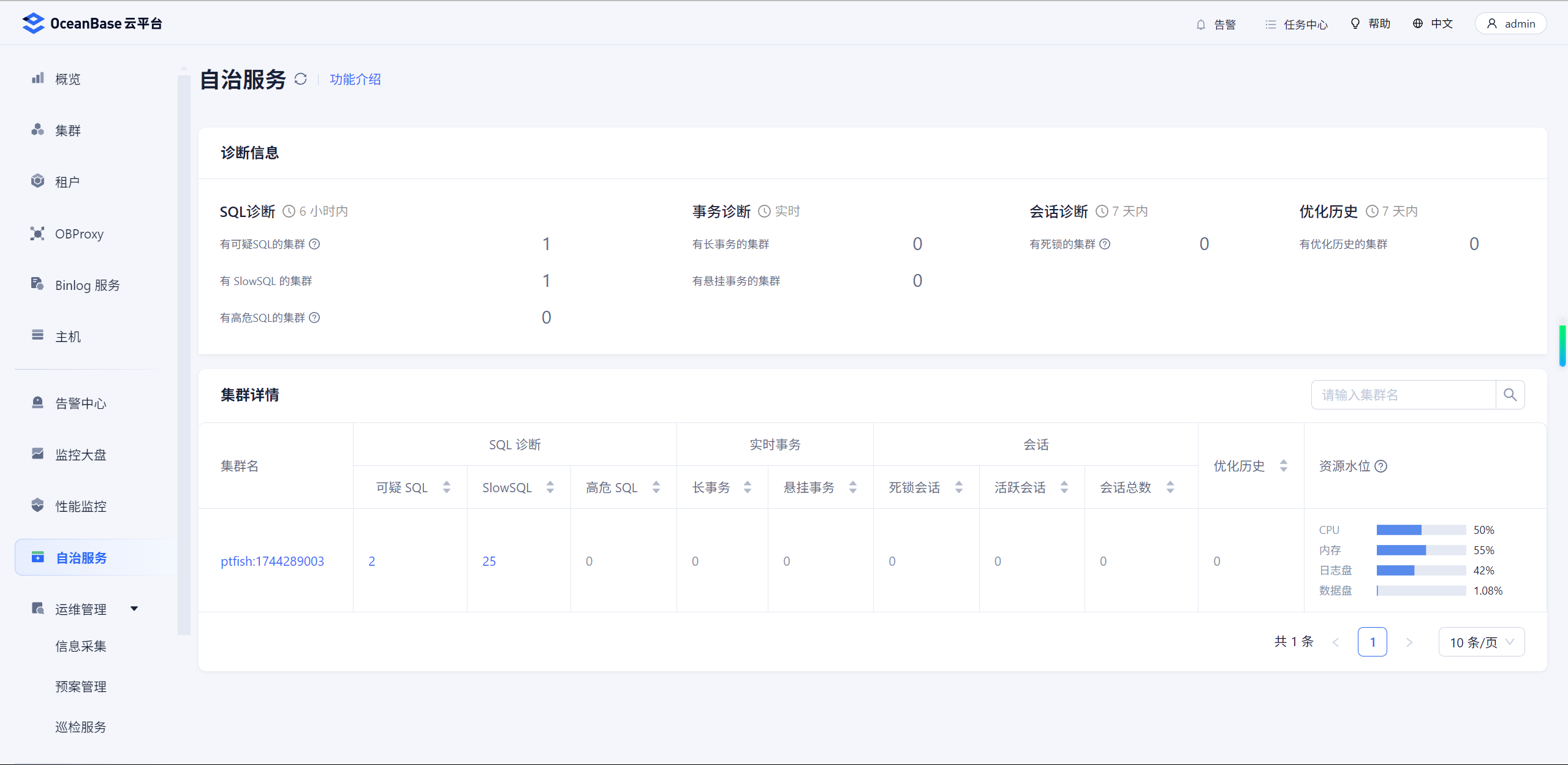Open 巡检服务 submenu item
This screenshot has width=1568, height=765.
[x=80, y=727]
